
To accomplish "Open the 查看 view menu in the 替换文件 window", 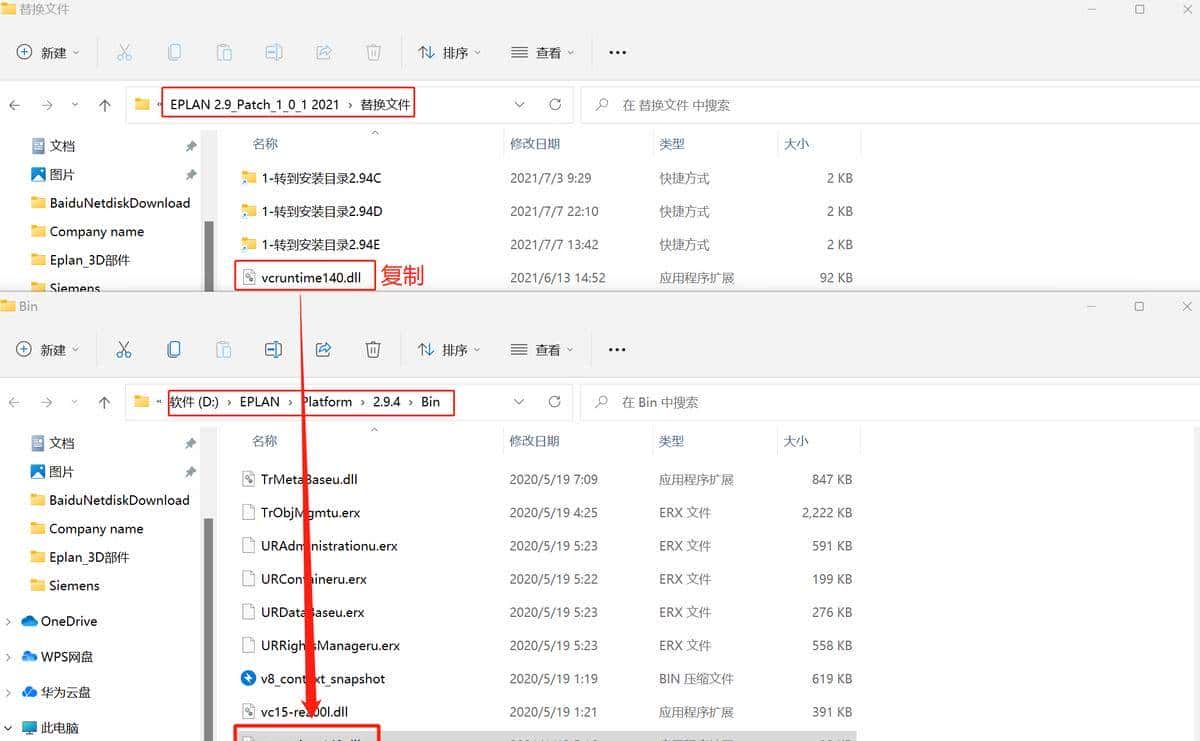I will (x=543, y=52).
